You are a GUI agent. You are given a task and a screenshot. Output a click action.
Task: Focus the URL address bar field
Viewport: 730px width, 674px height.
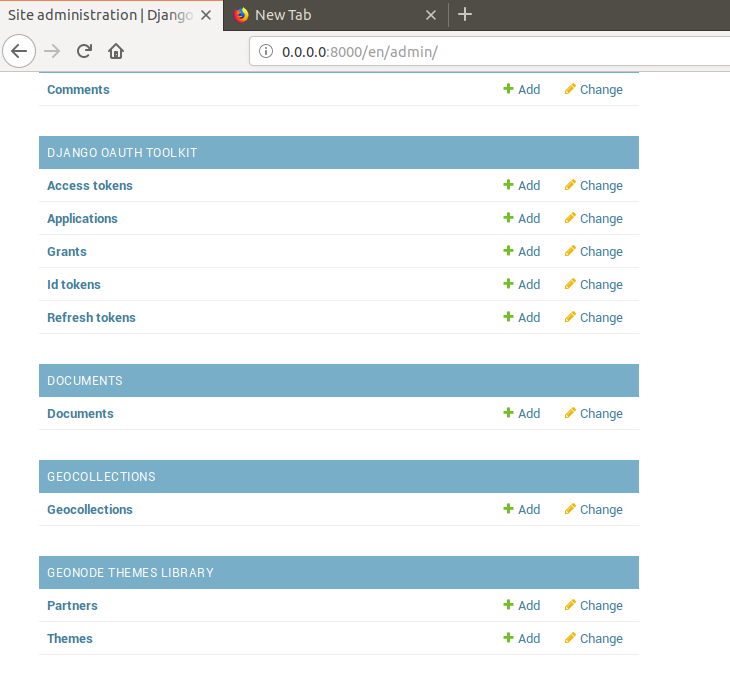coord(500,52)
